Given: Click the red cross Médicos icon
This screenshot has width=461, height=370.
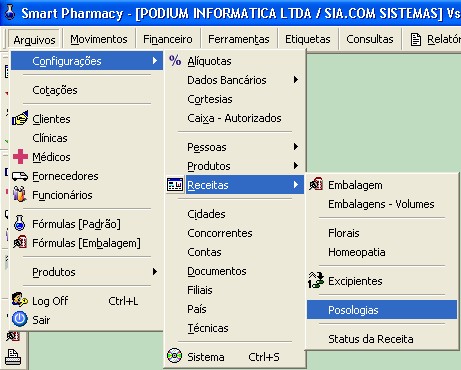Looking at the screenshot, I should coord(20,157).
